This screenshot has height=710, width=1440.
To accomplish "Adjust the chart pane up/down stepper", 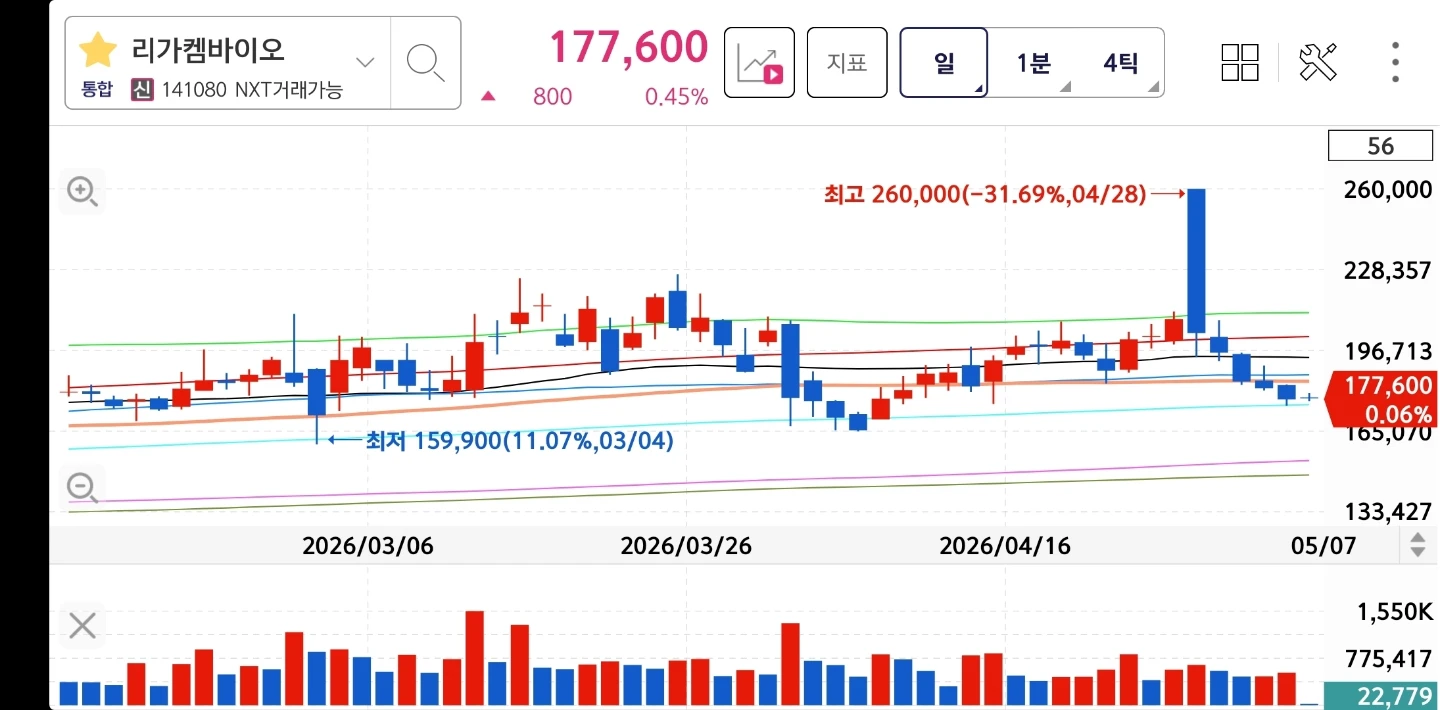I will tap(1417, 545).
